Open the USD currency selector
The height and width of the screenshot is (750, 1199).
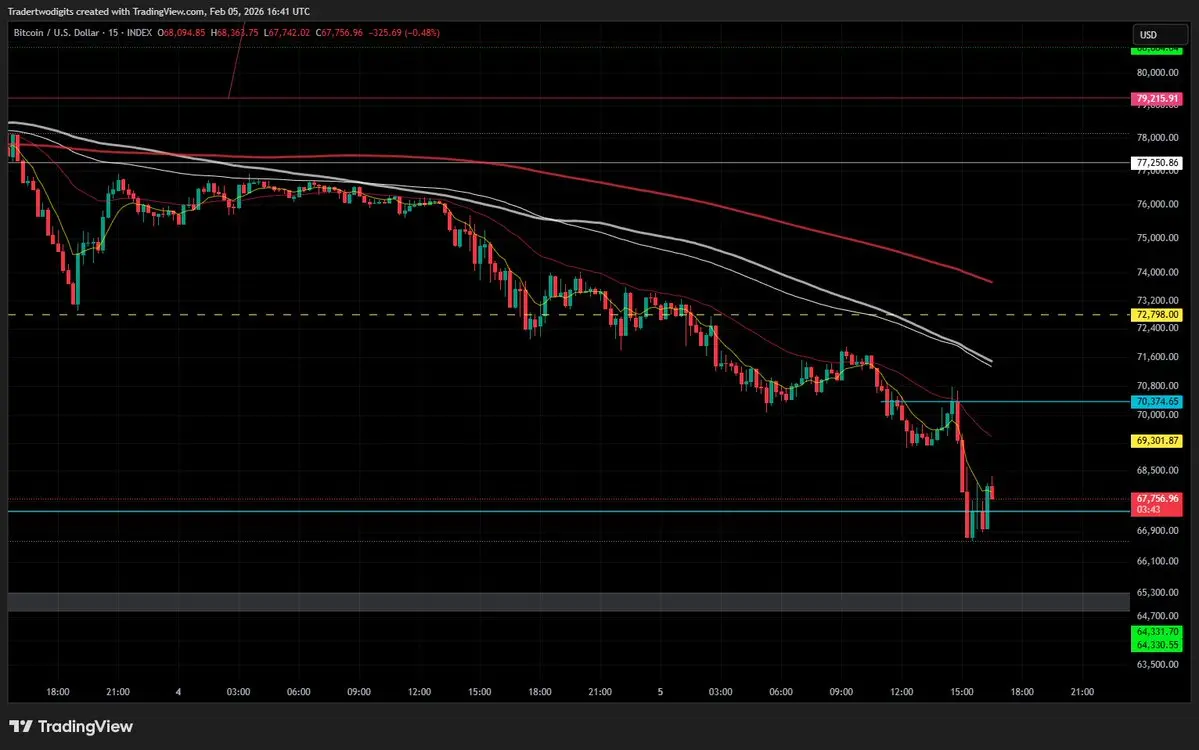coord(1158,34)
